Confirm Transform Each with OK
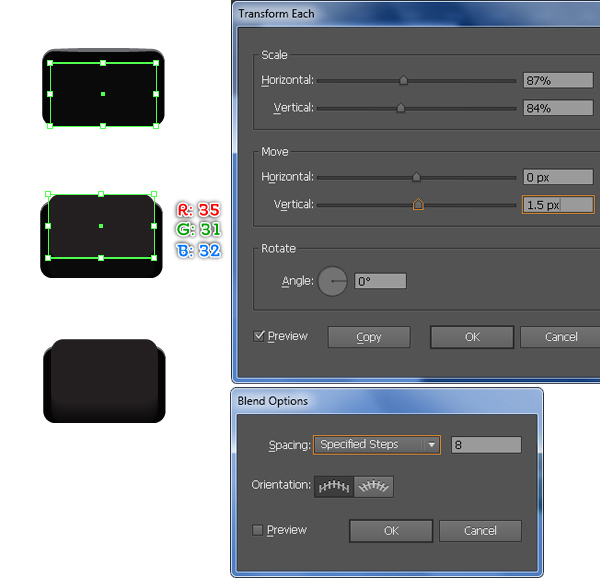This screenshot has width=600, height=580. pos(472,337)
